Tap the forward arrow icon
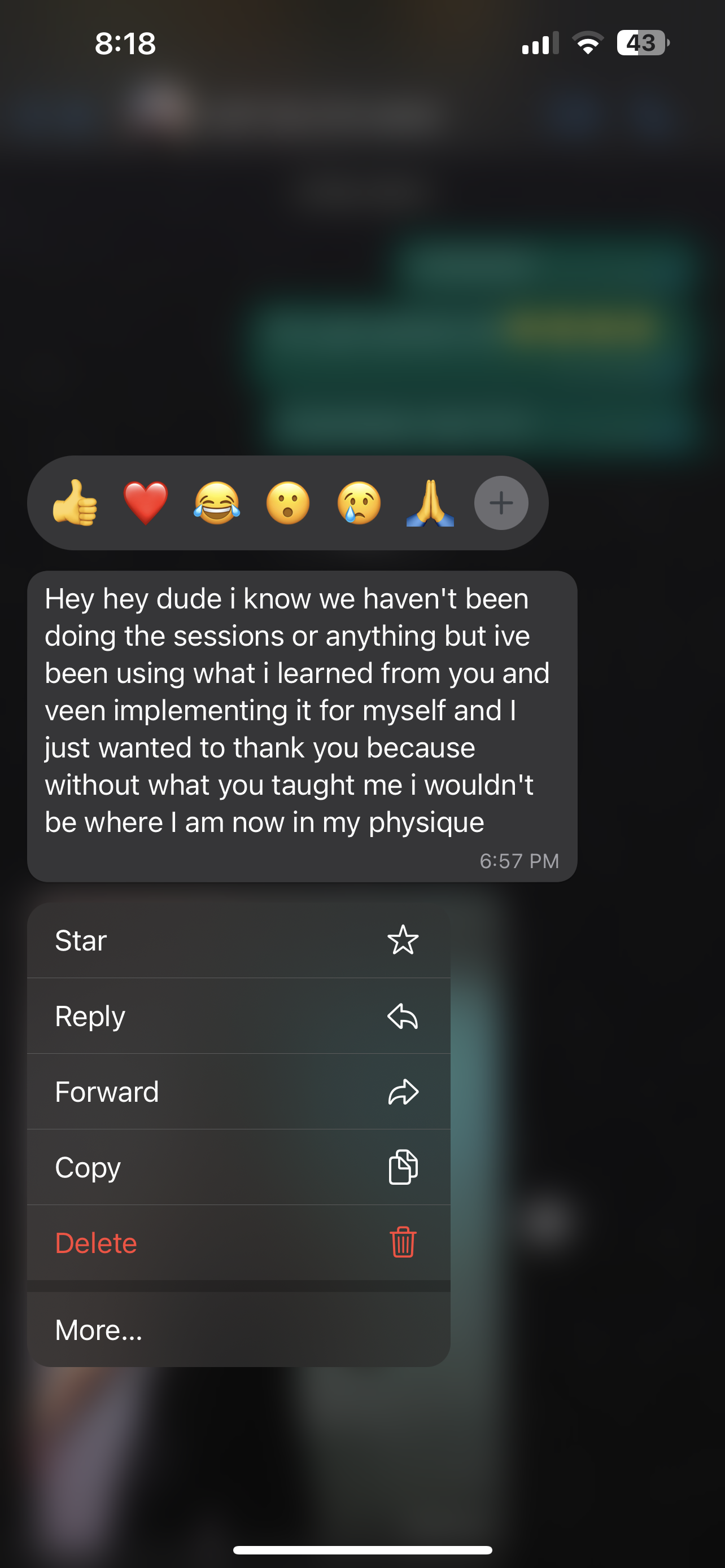Viewport: 725px width, 1568px height. [403, 1092]
